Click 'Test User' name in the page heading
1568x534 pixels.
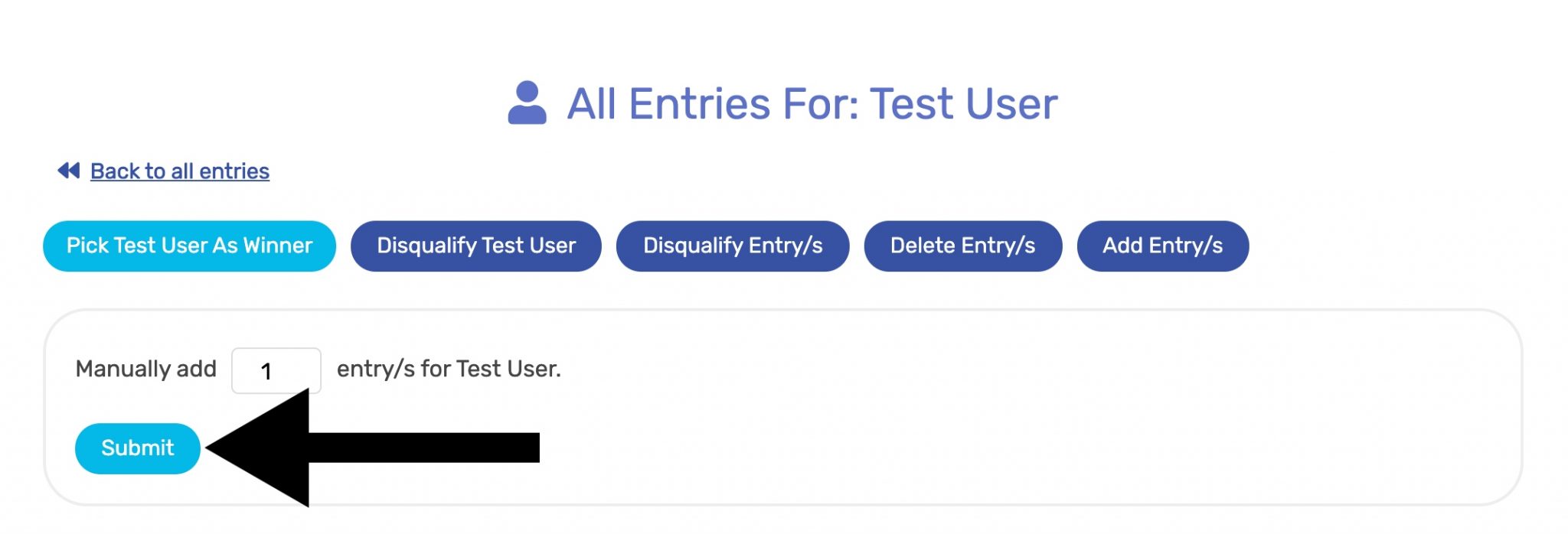(x=963, y=104)
